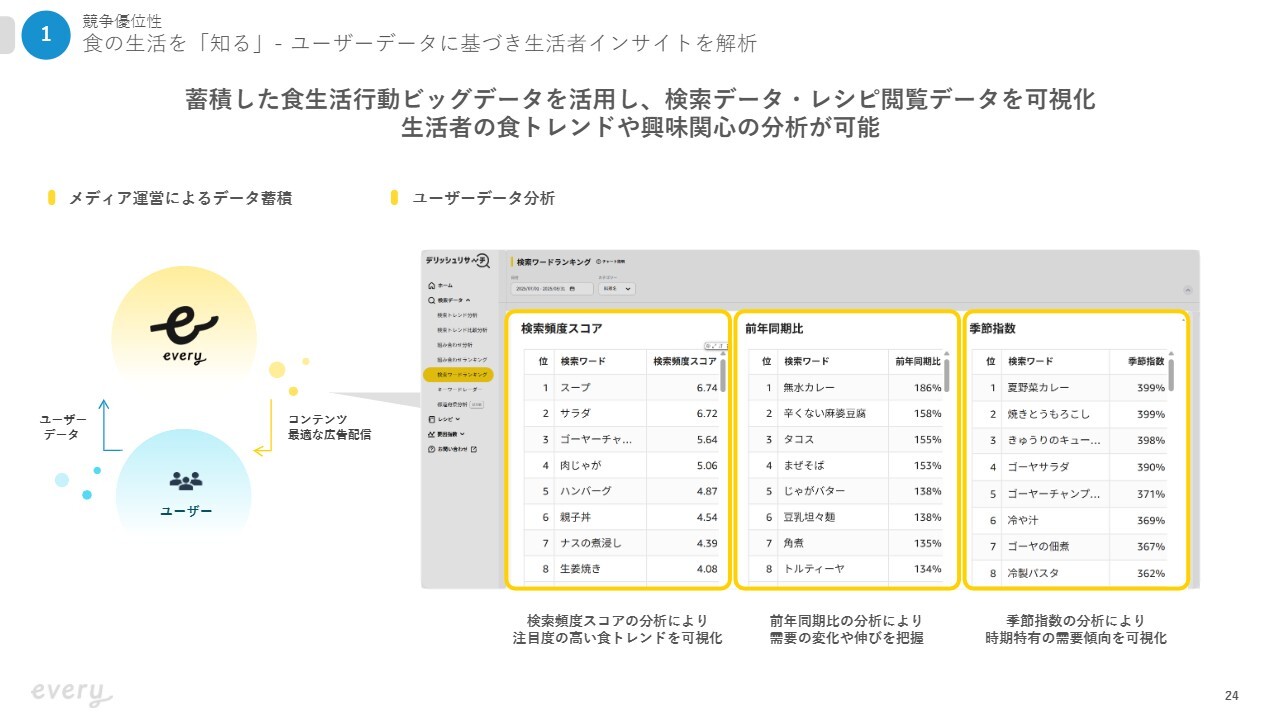Click the レシピ book icon in sidebar
This screenshot has height=720, width=1280.
431,419
